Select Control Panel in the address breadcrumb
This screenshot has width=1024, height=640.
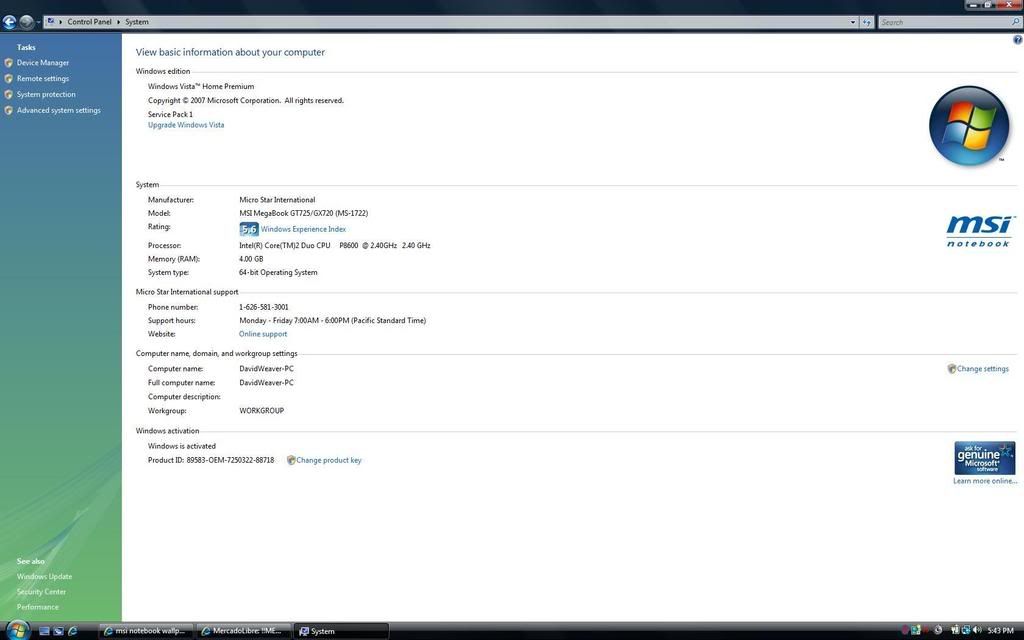coord(89,22)
